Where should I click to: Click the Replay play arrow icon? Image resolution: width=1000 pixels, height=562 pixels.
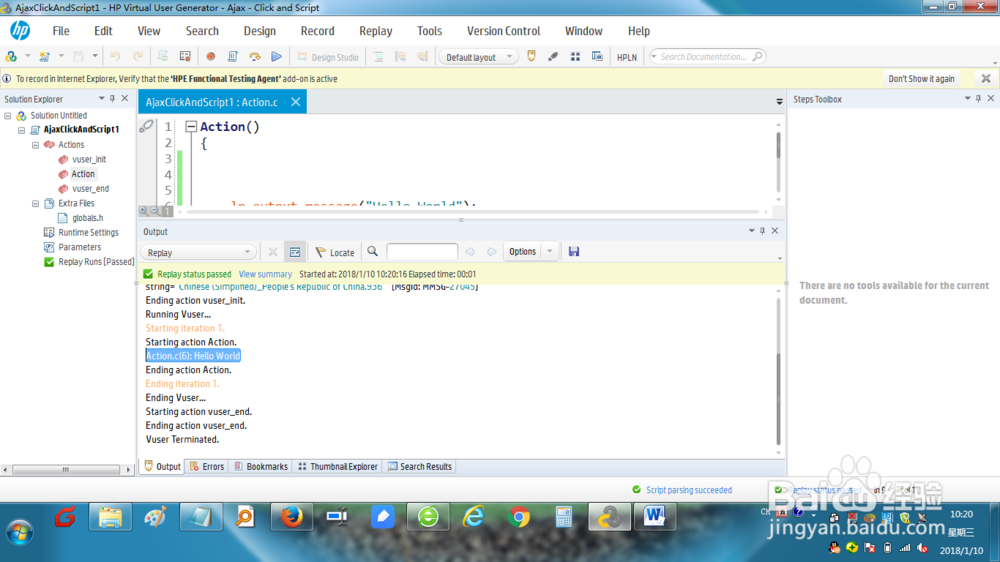point(276,57)
